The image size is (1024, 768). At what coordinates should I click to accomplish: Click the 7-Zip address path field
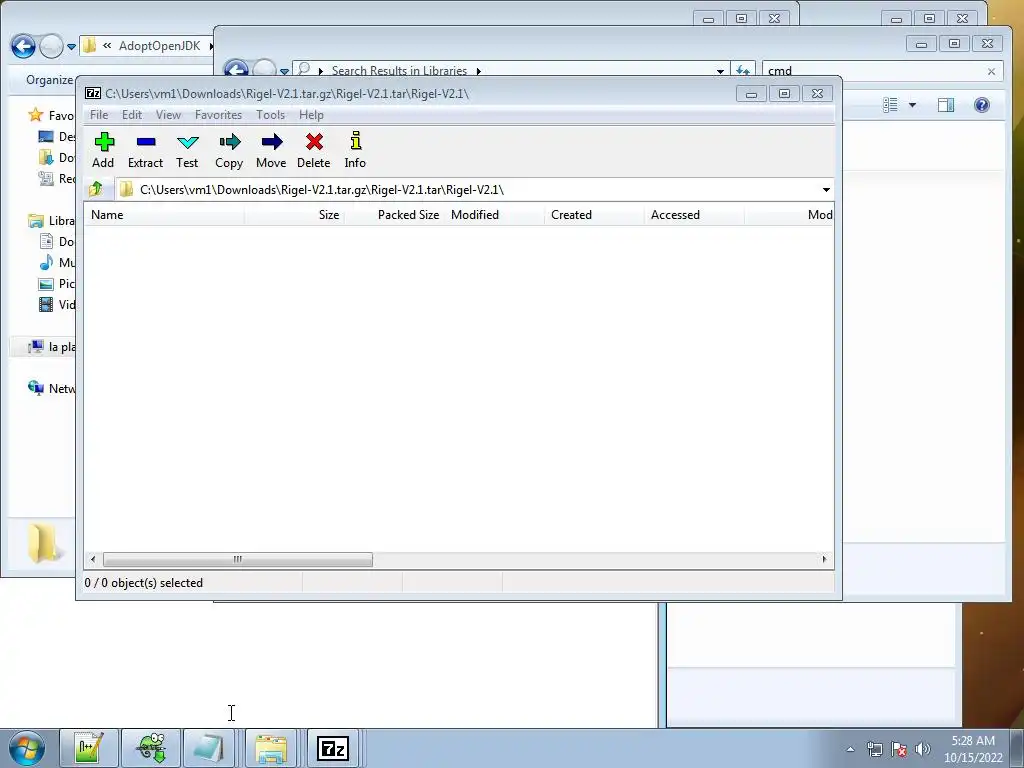pos(467,190)
